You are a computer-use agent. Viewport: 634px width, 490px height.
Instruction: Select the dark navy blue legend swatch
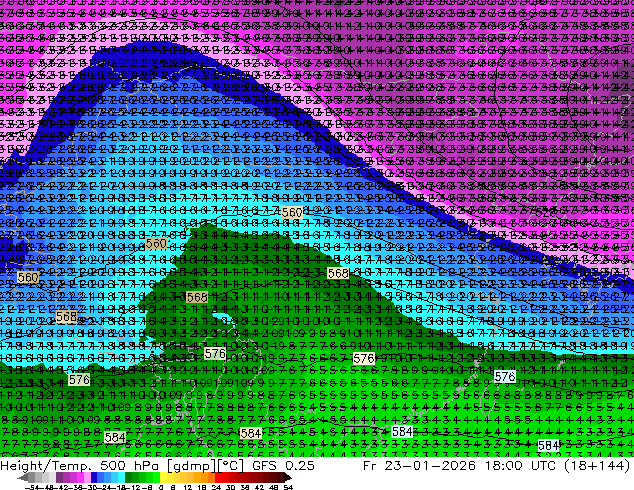(94, 477)
